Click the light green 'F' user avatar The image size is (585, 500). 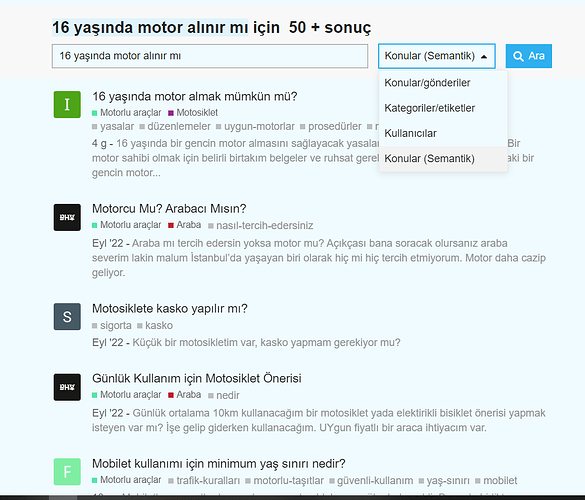(x=67, y=472)
